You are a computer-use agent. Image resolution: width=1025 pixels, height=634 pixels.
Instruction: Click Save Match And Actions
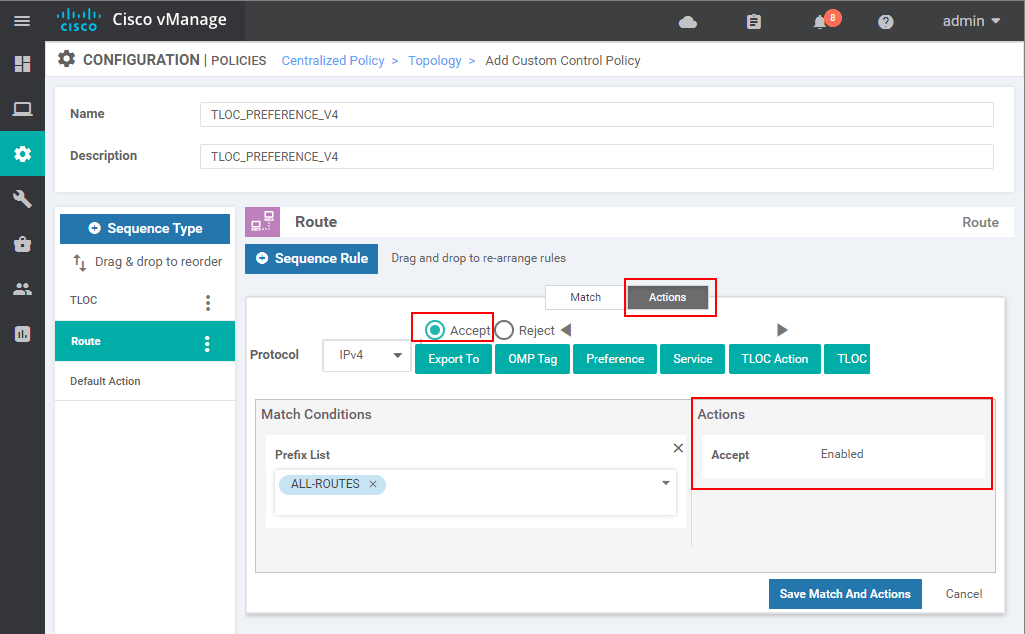click(845, 593)
